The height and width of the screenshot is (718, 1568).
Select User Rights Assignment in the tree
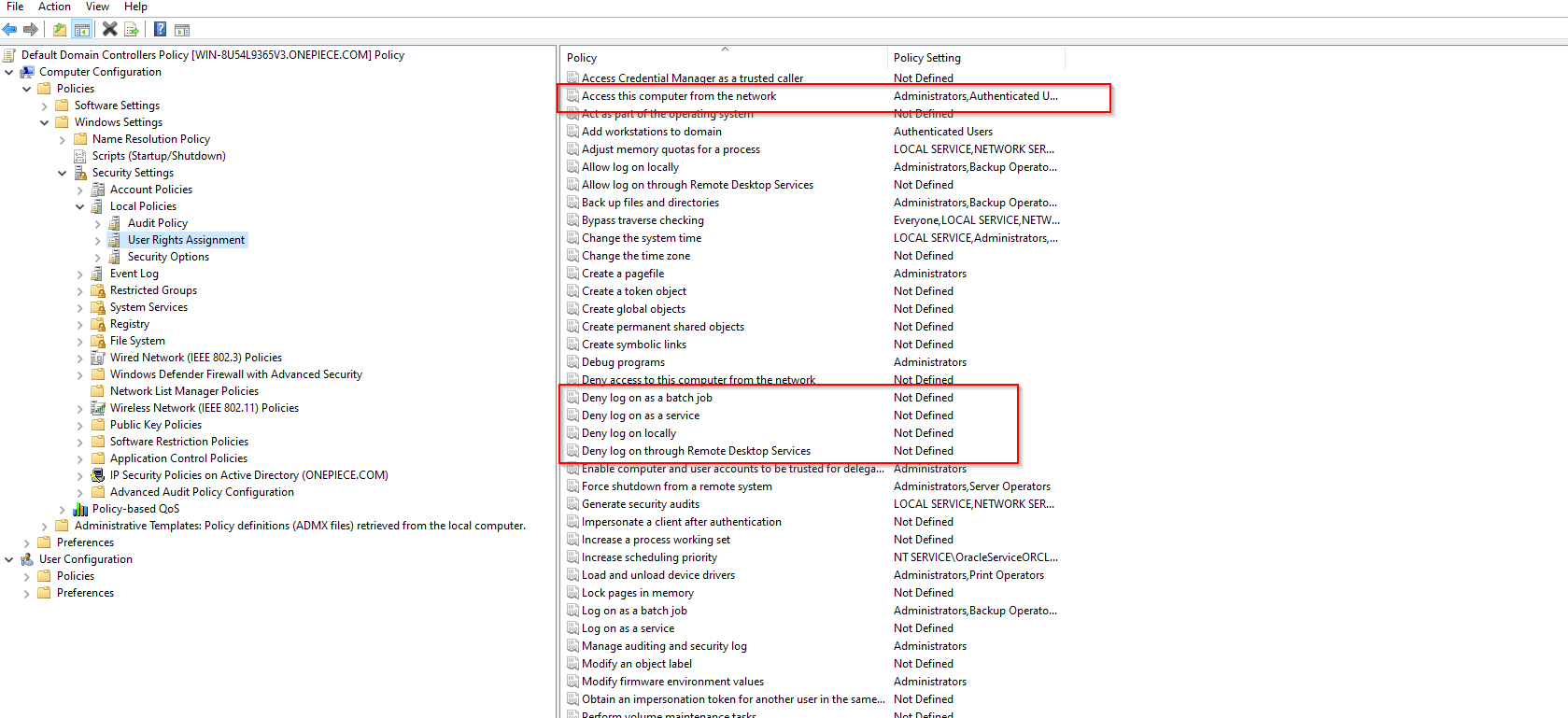(x=186, y=240)
